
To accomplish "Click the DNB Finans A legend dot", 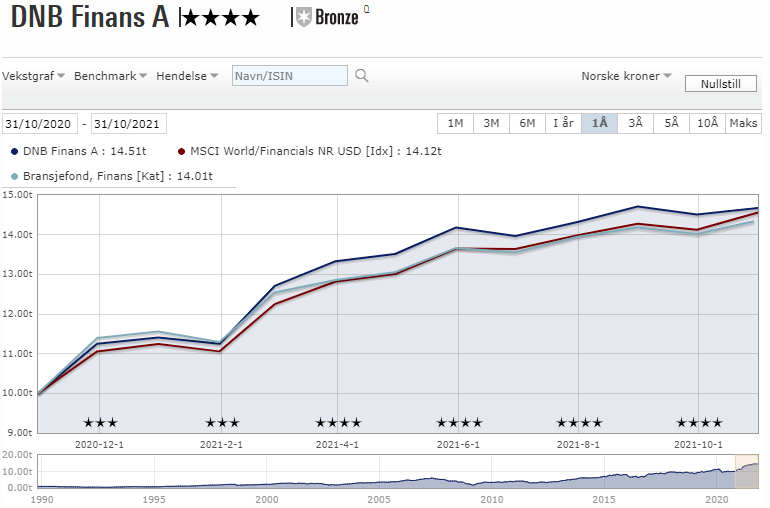I will [14, 151].
